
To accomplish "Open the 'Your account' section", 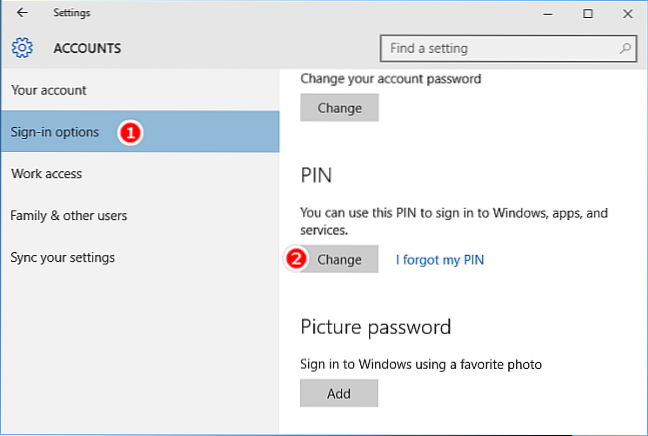I will click(49, 90).
